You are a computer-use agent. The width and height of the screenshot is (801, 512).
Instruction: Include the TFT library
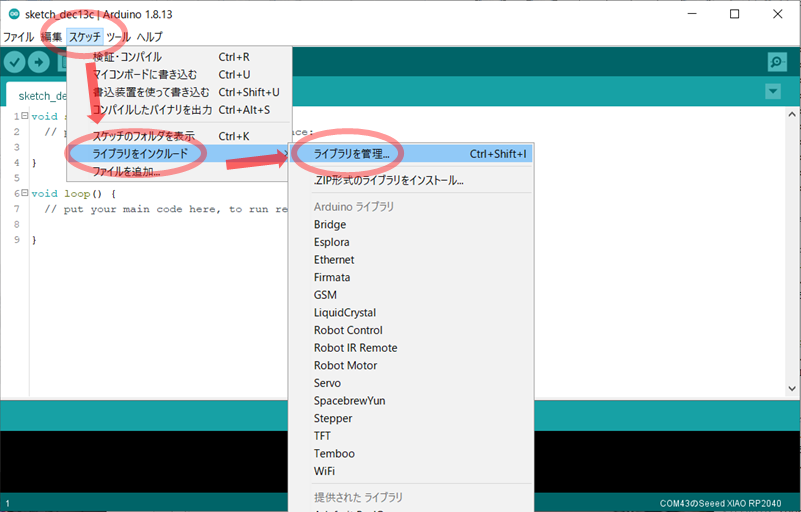coord(411,436)
